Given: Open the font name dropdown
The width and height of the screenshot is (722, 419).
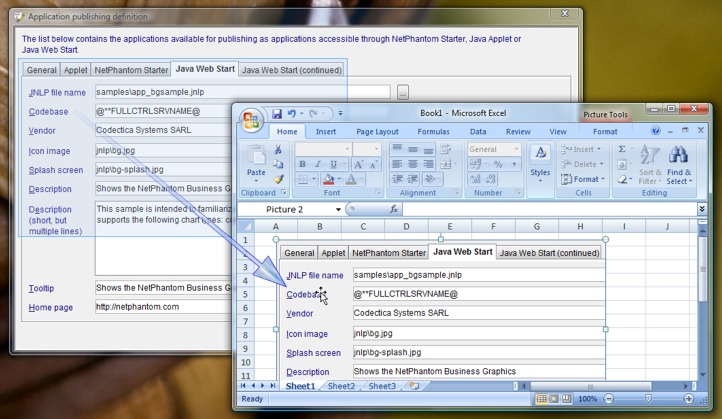Looking at the screenshot, I should 347,149.
